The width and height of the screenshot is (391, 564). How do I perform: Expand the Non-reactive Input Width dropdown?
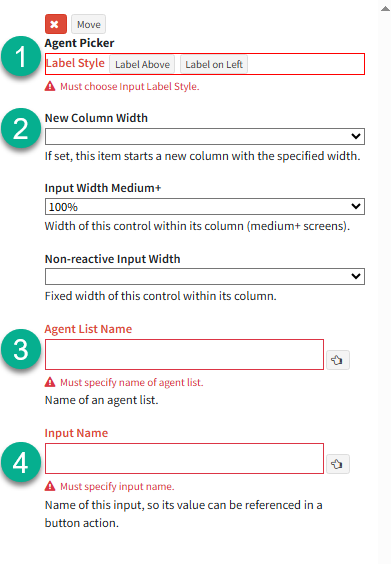[x=205, y=276]
